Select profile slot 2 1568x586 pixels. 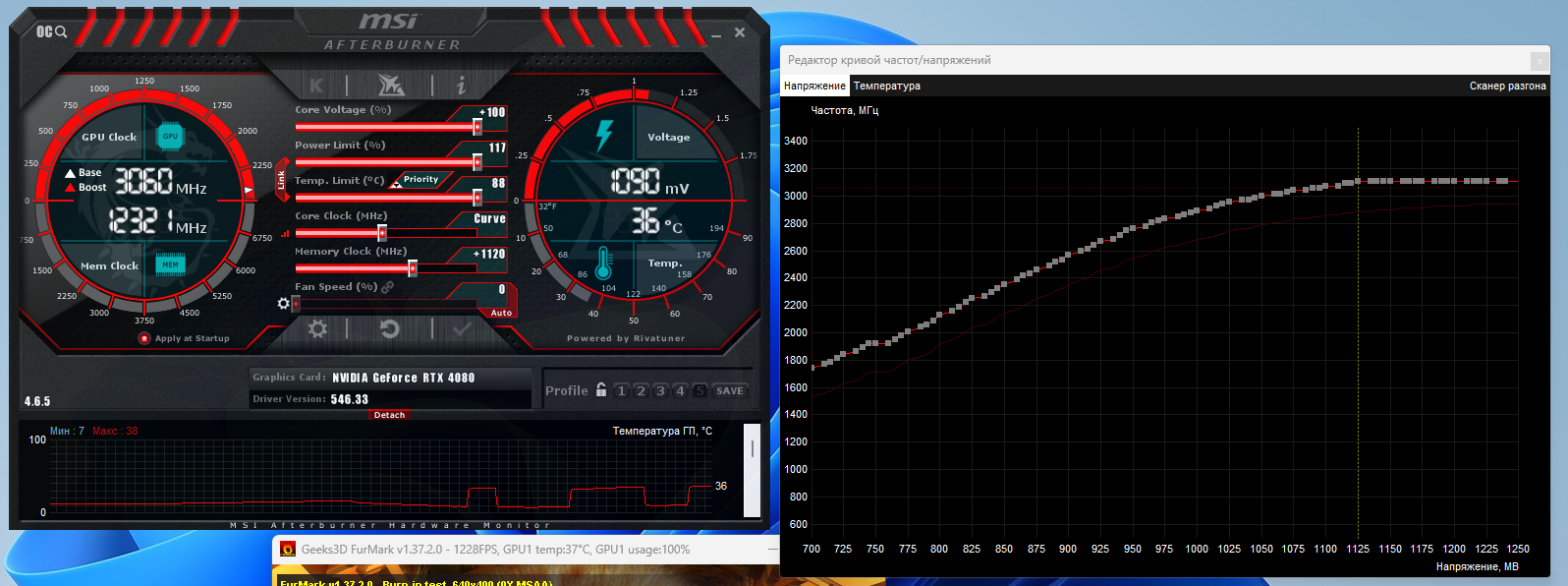tap(641, 390)
